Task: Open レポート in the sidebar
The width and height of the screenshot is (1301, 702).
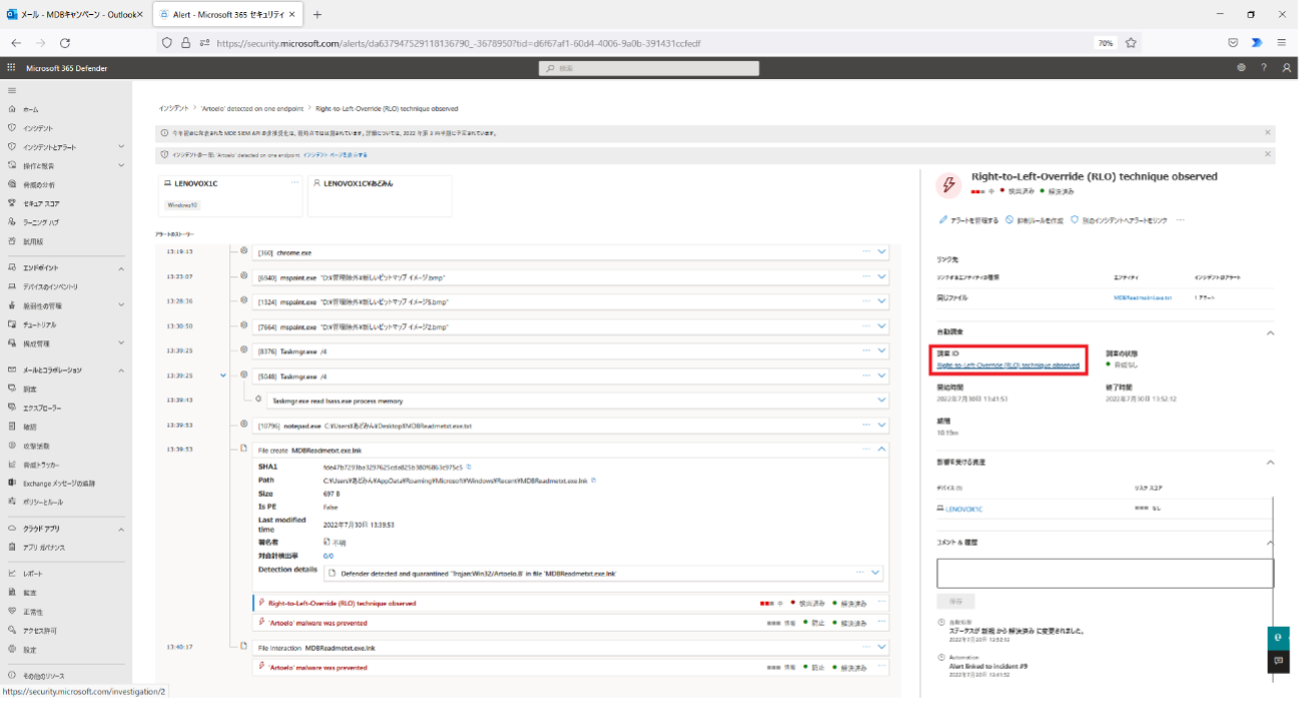Action: tap(32, 574)
